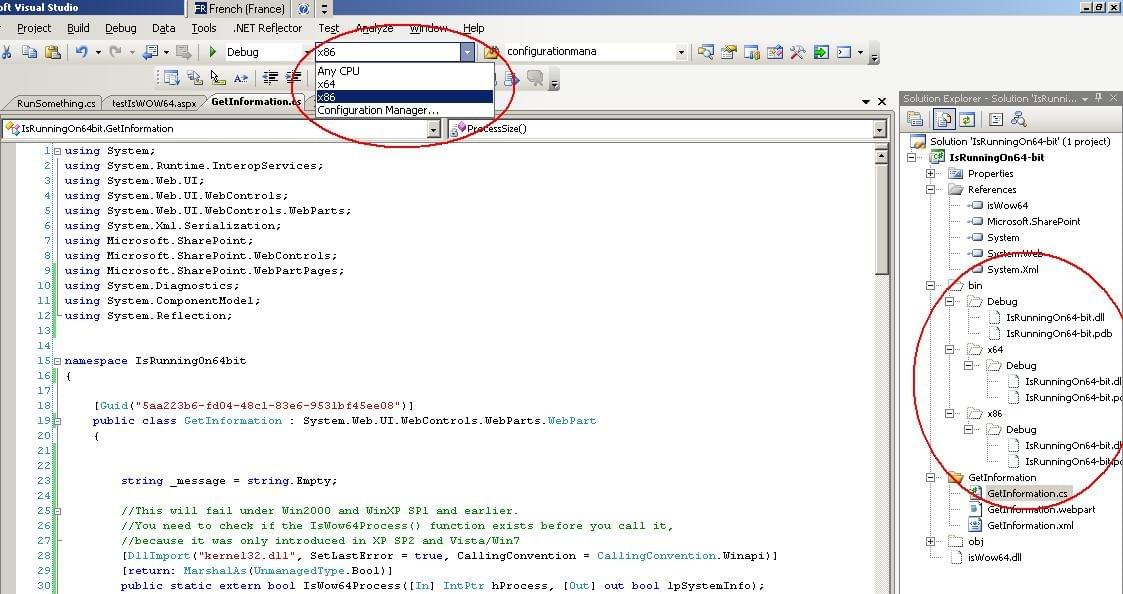Screen dimensions: 1123x594
Task: Open the Tools menu
Action: pos(203,28)
